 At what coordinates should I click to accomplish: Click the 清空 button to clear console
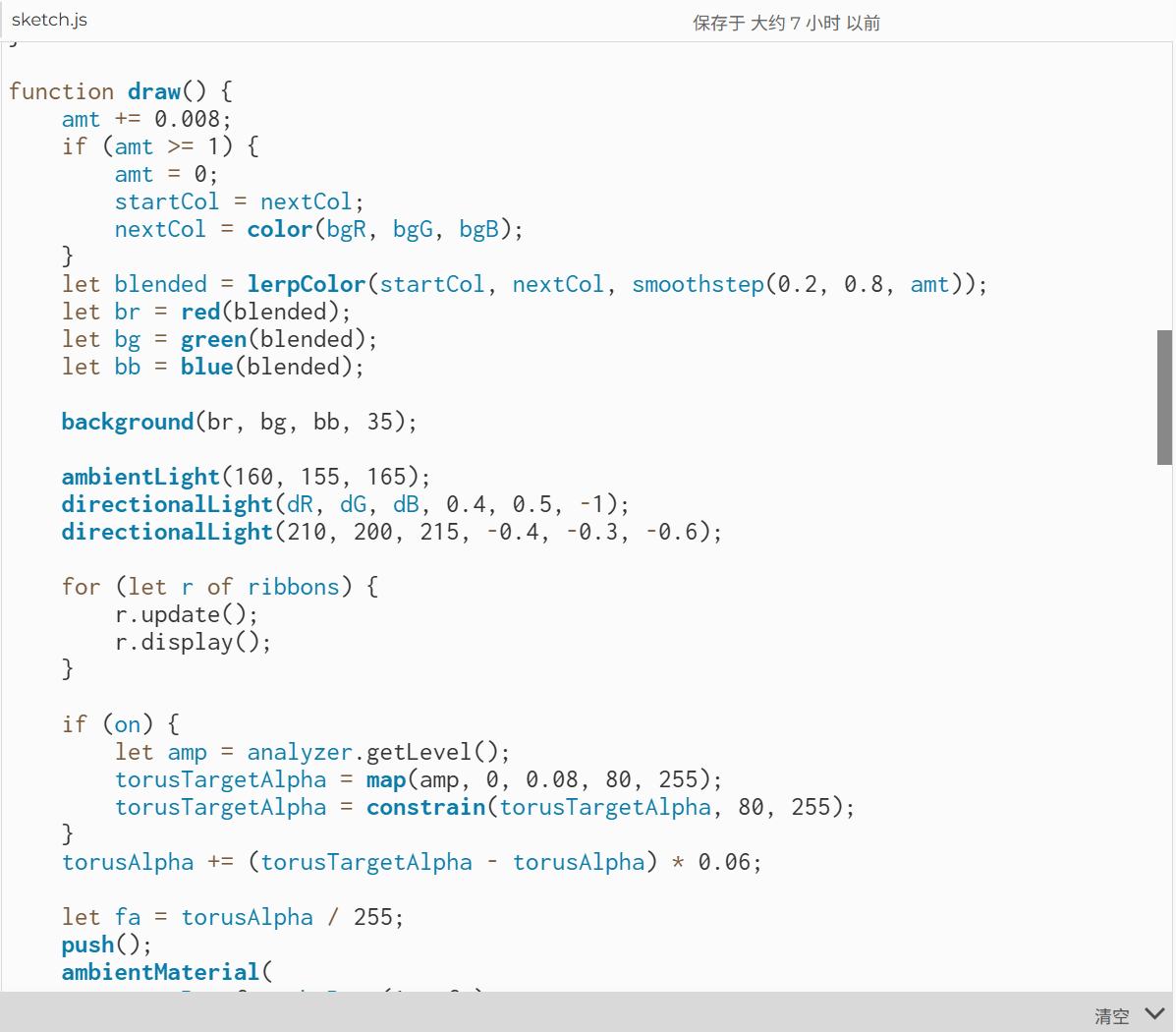point(1111,1015)
